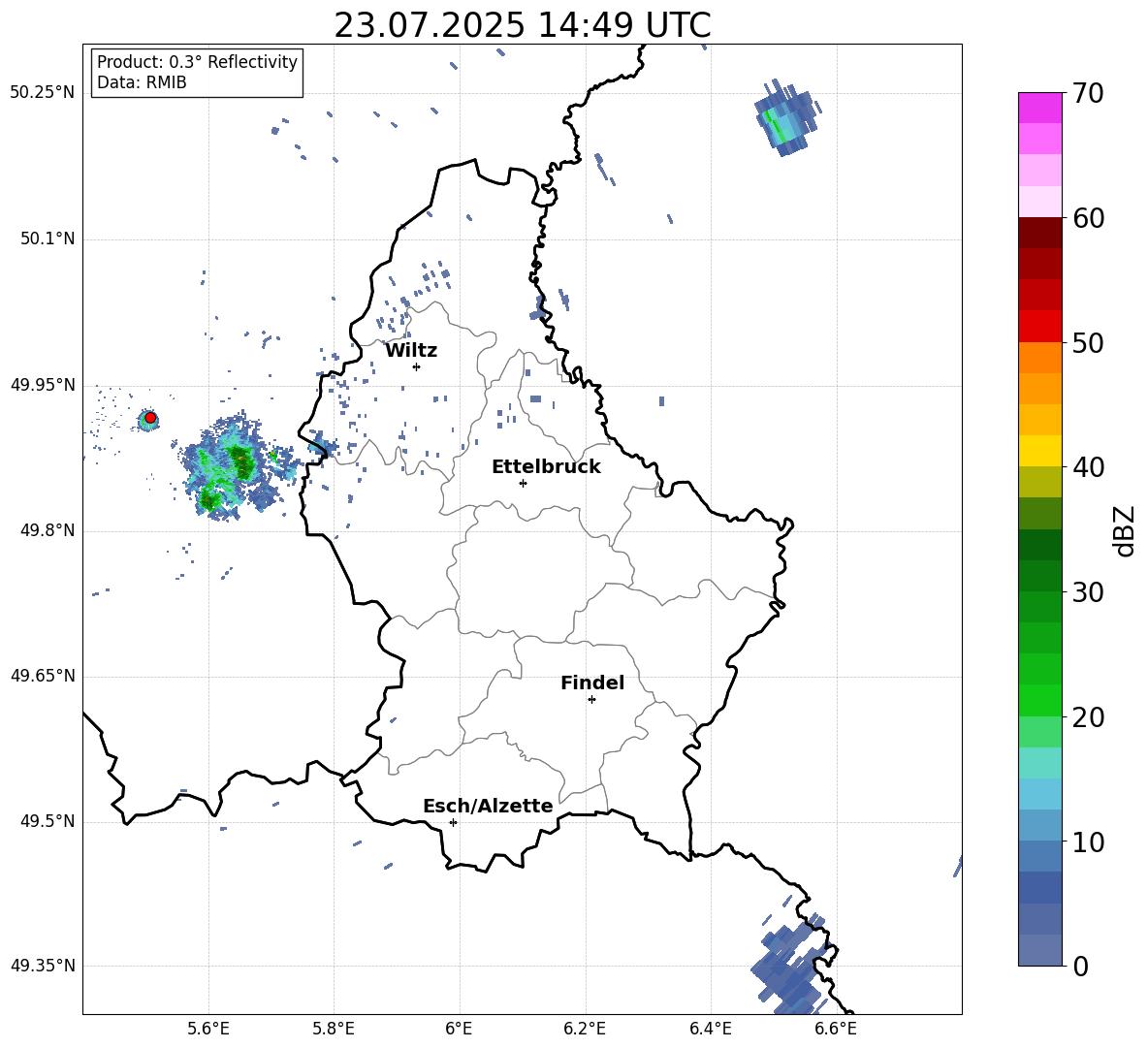Click the 5.8°E longitude label

point(334,1029)
